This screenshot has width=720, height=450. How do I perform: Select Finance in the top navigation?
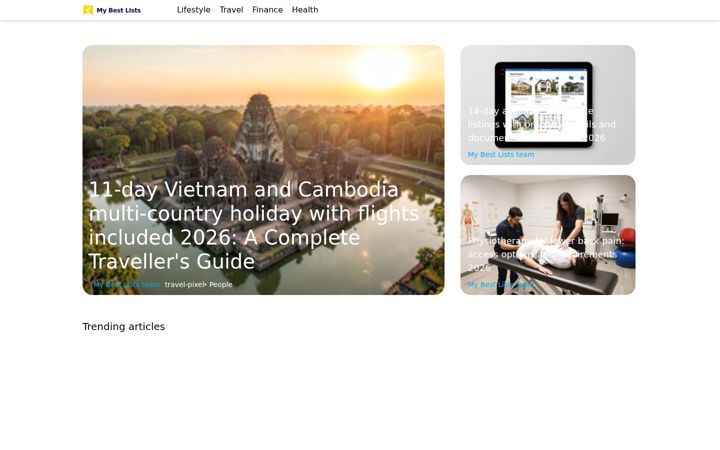267,10
